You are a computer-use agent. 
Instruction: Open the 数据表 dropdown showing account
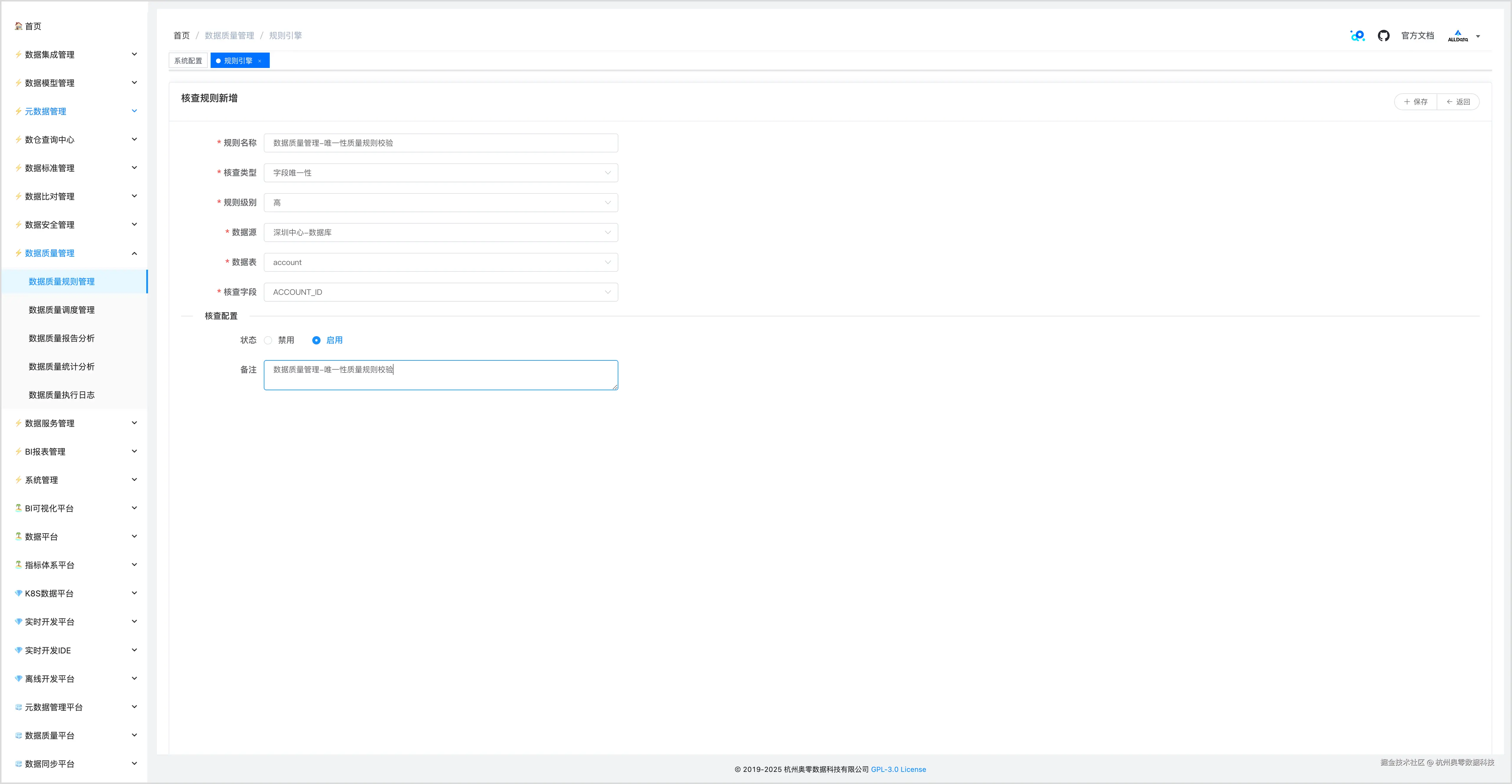pyautogui.click(x=441, y=262)
